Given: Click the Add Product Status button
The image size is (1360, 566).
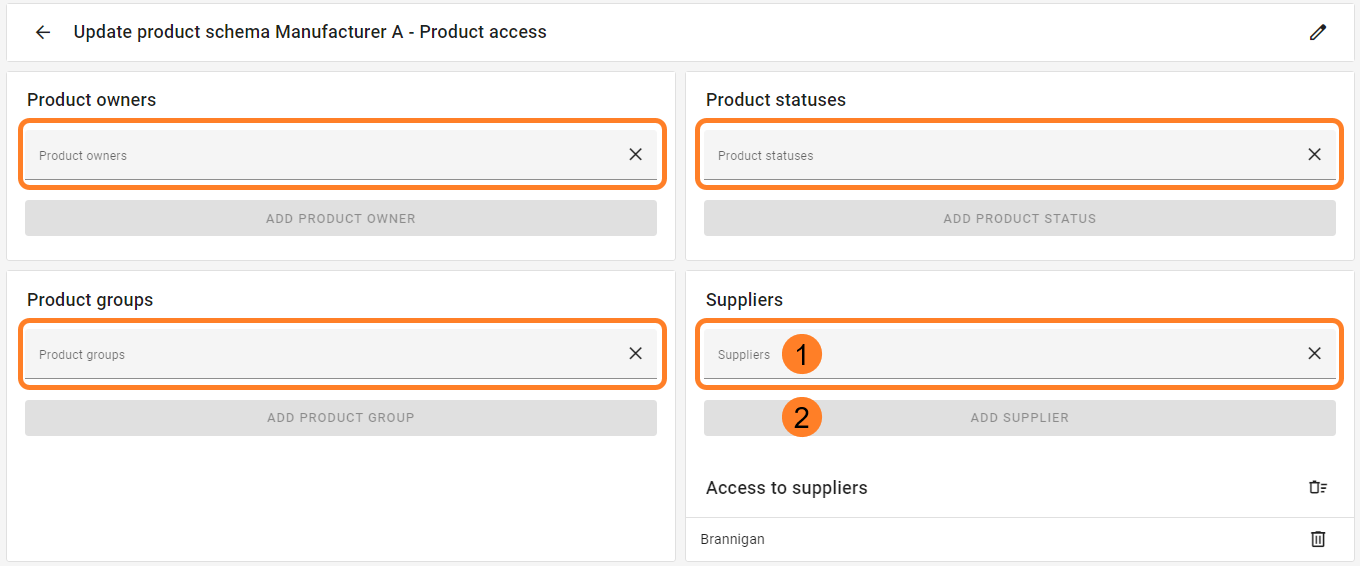Looking at the screenshot, I should tap(1020, 218).
